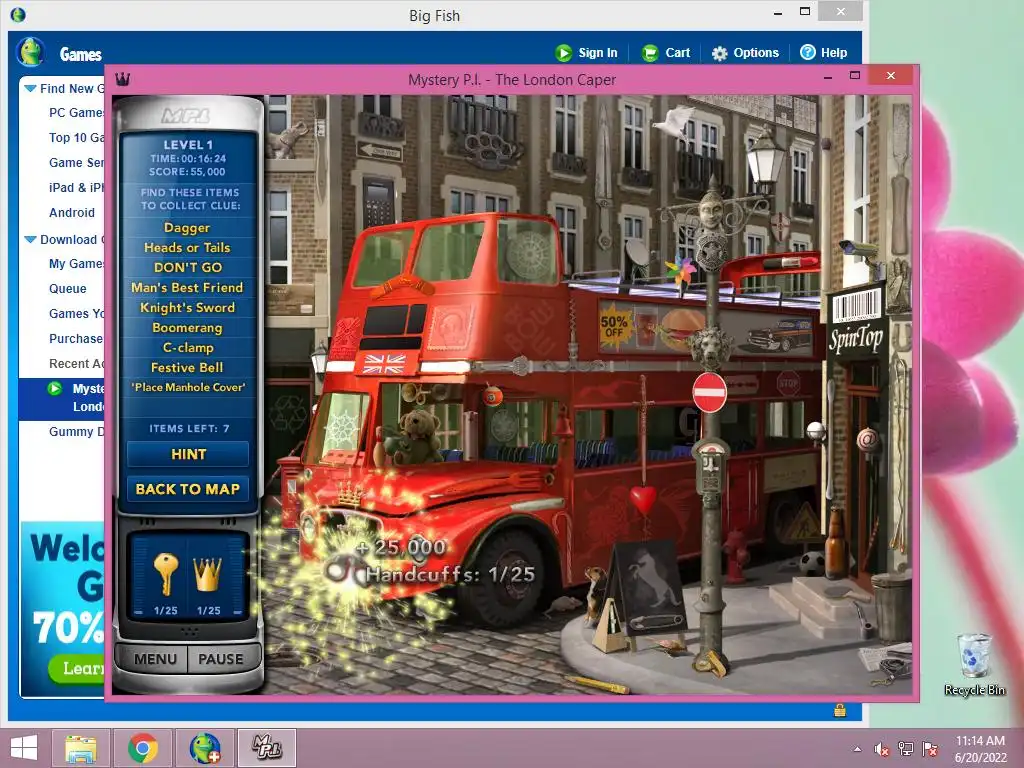Click the crown icon in game title bar
The width and height of the screenshot is (1024, 768).
123,79
